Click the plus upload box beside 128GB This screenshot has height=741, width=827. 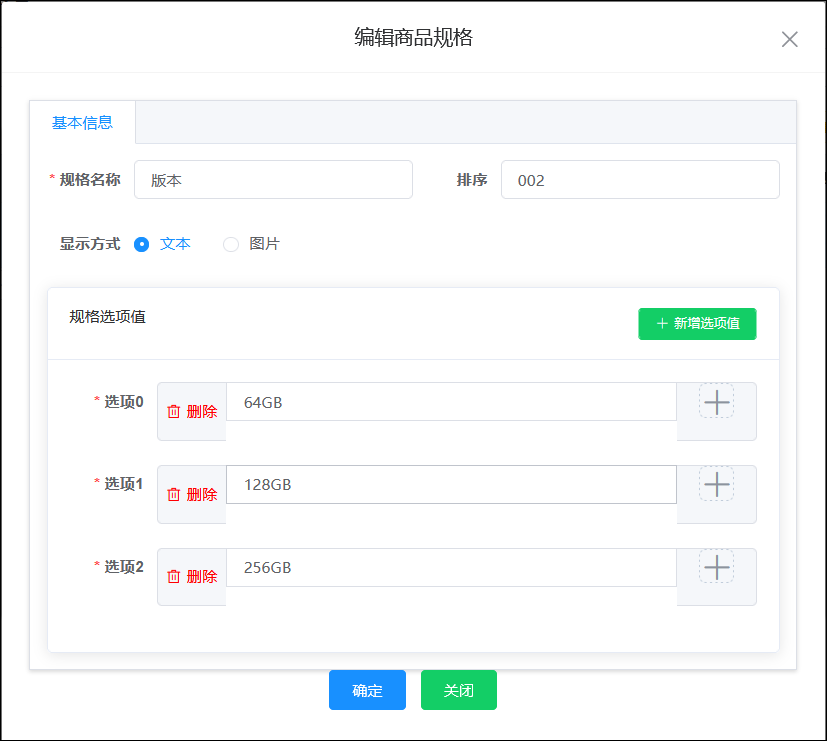click(x=716, y=484)
